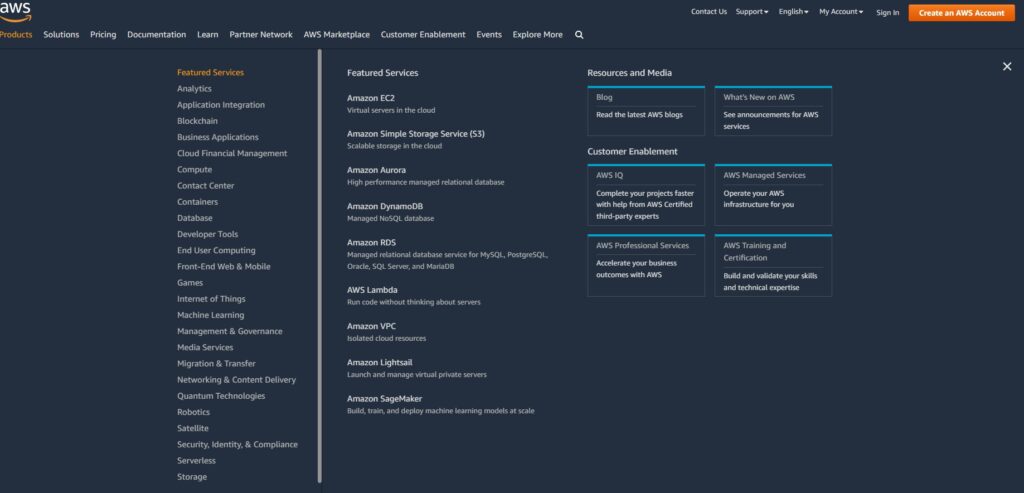Click the AWS IQ card
1024x493 pixels.
(646, 195)
